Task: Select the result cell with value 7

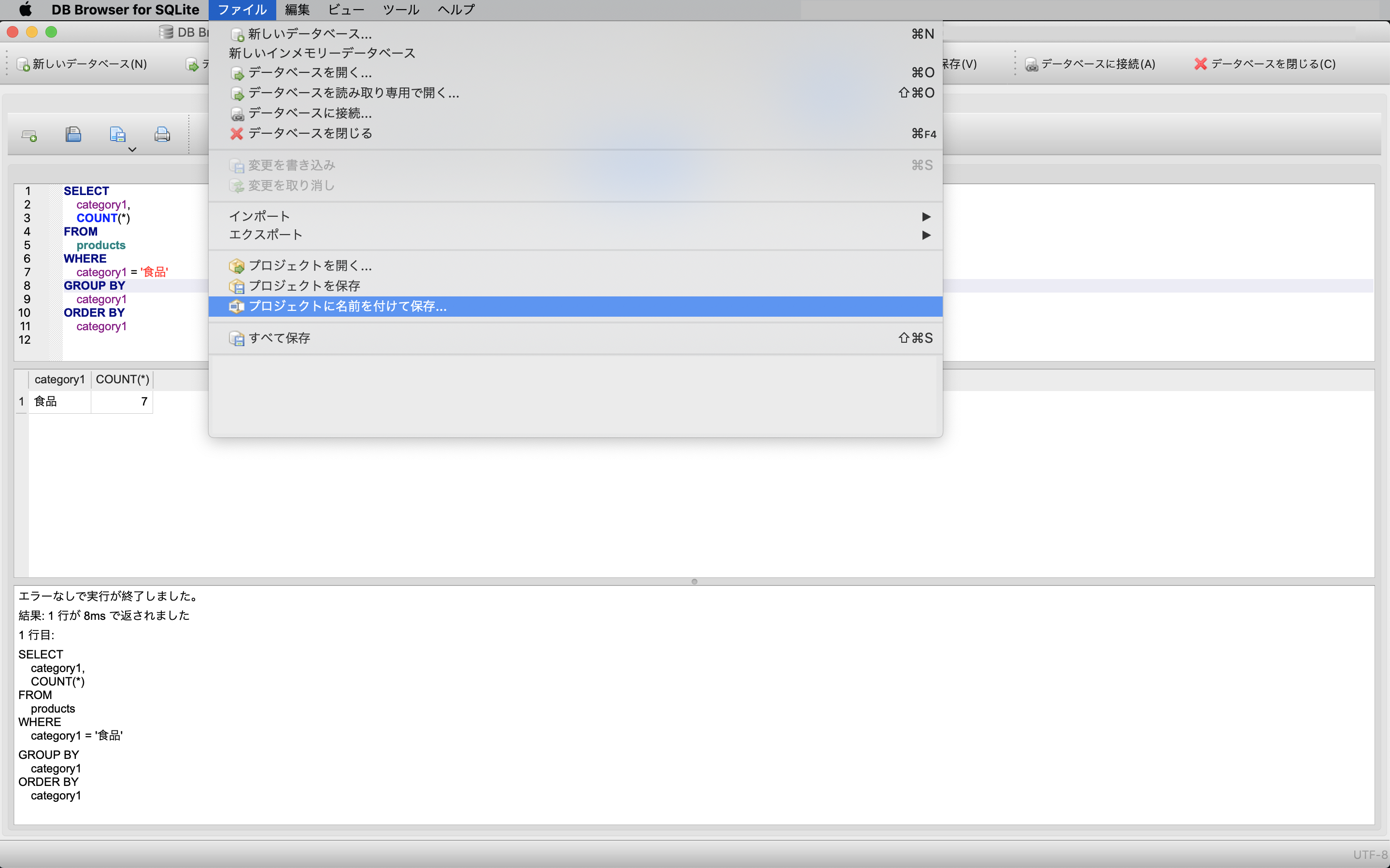Action: 122,401
